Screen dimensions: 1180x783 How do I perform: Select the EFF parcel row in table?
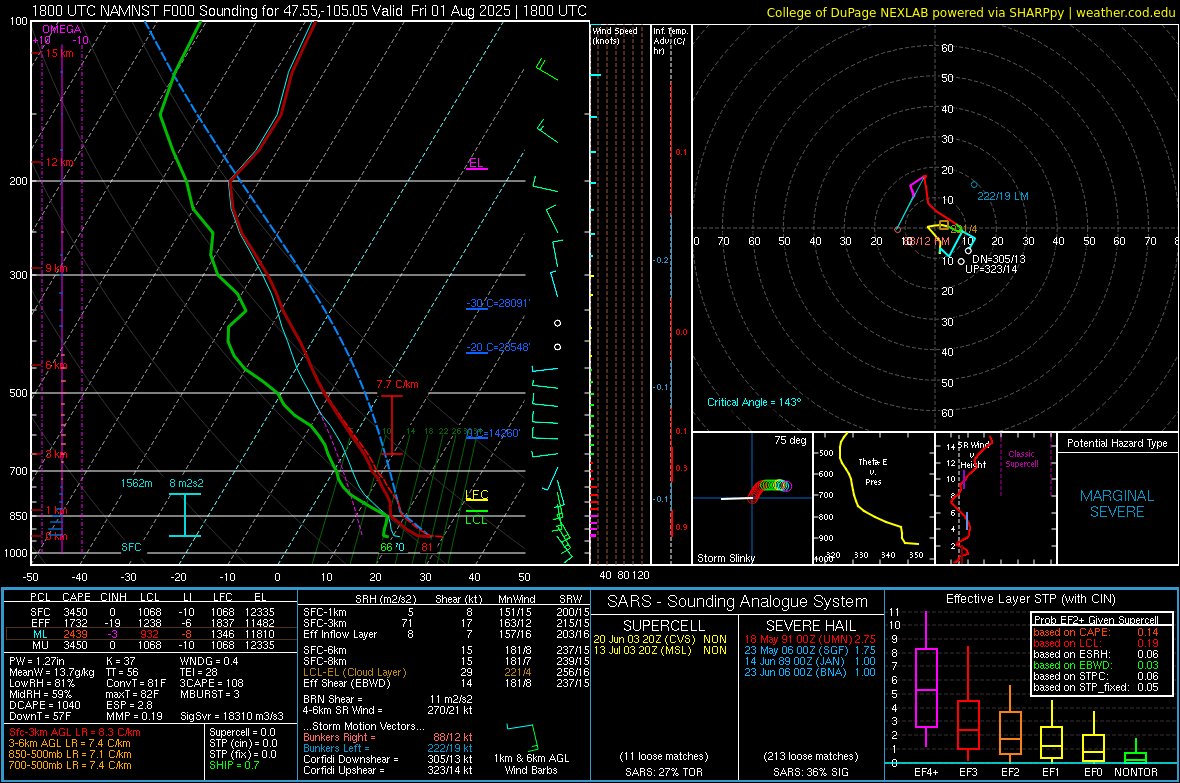[x=151, y=623]
